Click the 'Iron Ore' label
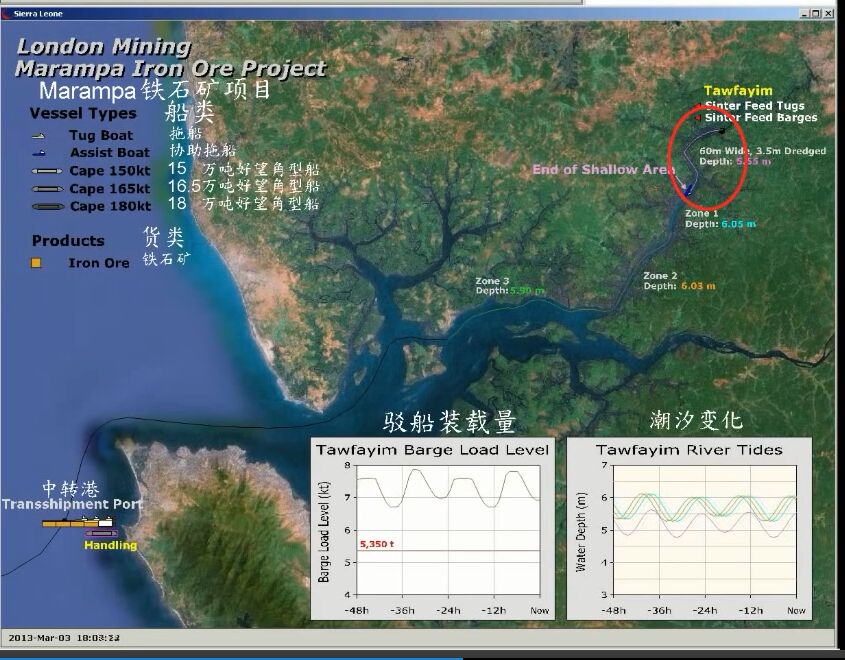 (99, 263)
